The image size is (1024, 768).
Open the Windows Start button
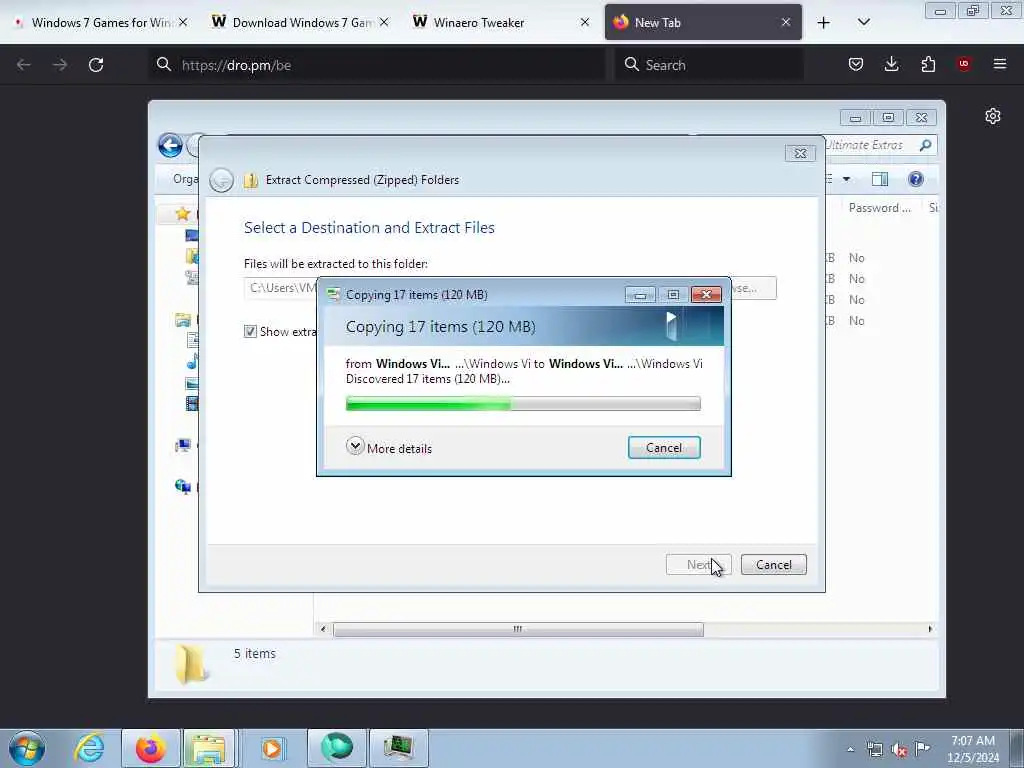(27, 748)
